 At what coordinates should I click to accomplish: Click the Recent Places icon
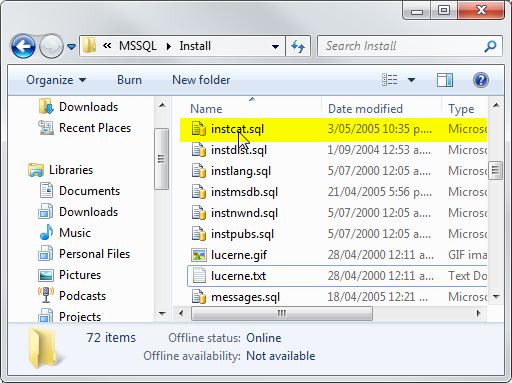(x=46, y=128)
